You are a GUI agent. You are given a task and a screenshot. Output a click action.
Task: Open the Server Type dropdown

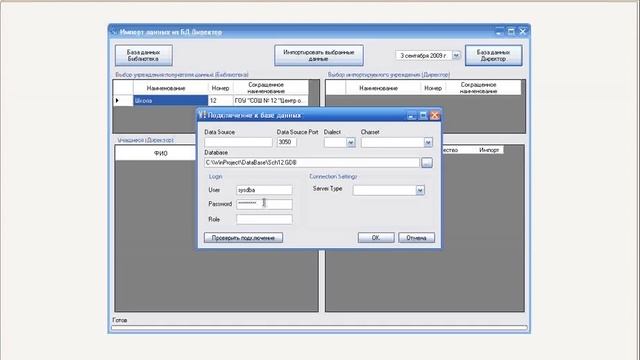point(420,190)
